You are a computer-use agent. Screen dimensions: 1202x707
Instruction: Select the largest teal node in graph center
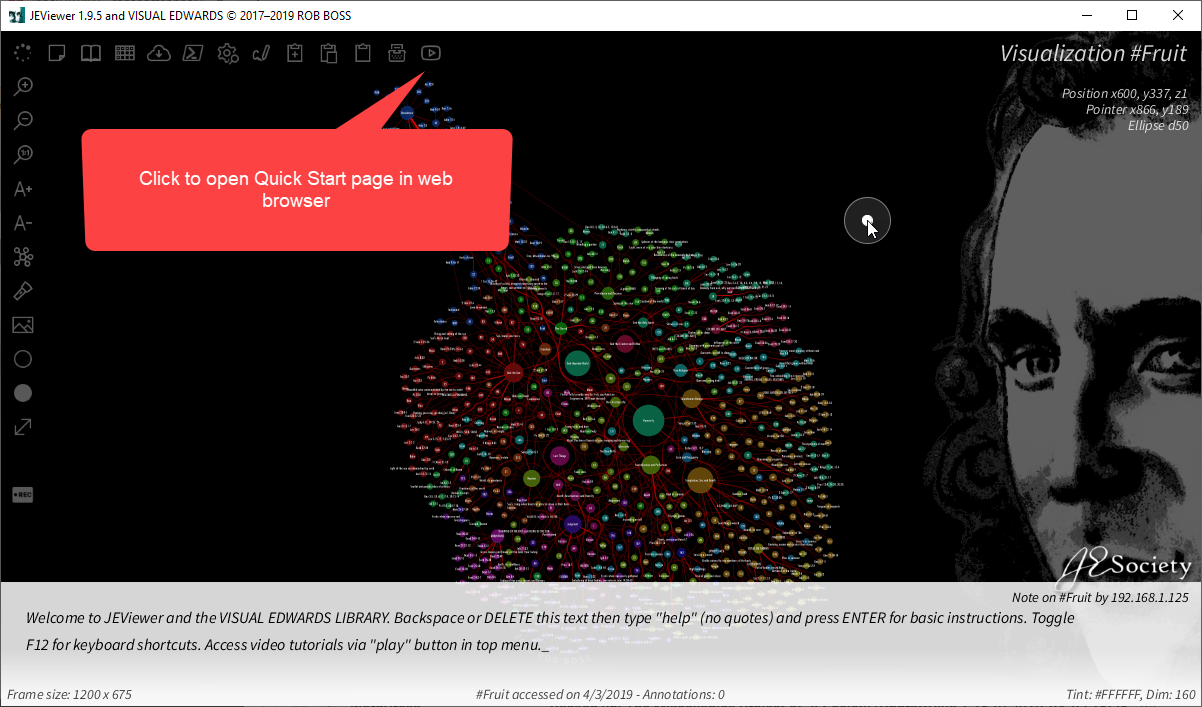[648, 421]
